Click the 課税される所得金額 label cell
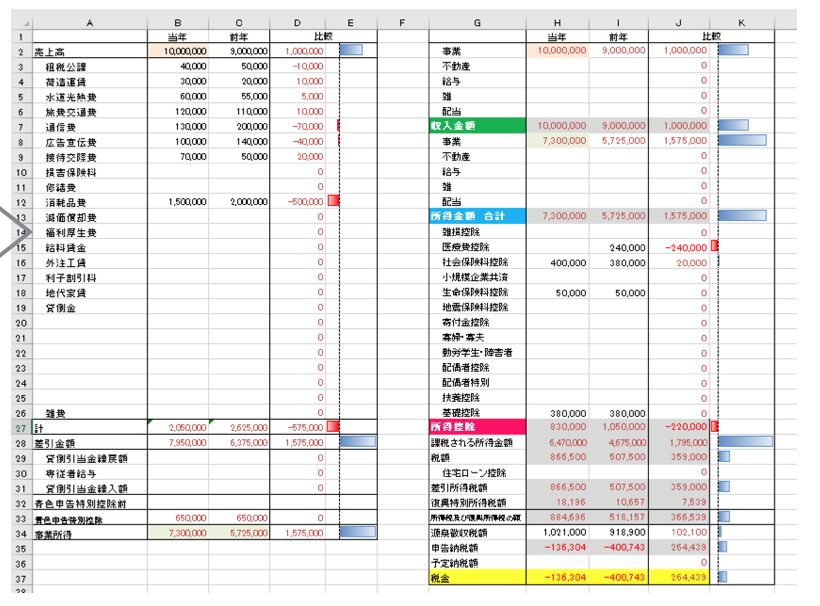 click(477, 443)
